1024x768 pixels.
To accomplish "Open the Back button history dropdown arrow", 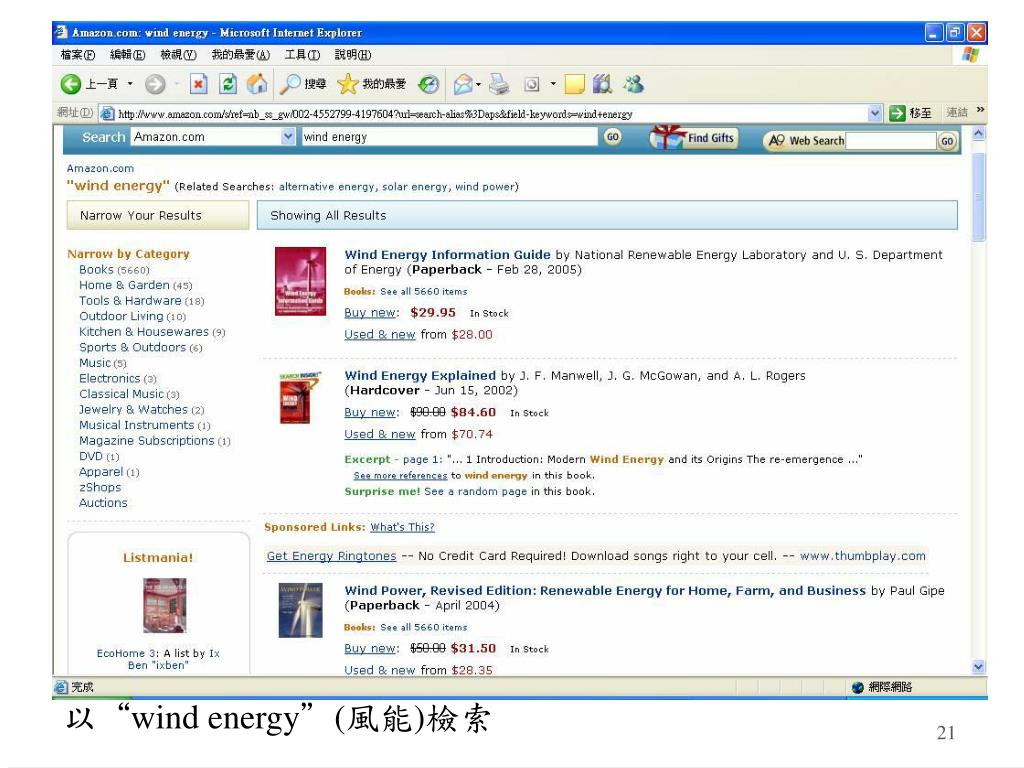I will point(130,84).
